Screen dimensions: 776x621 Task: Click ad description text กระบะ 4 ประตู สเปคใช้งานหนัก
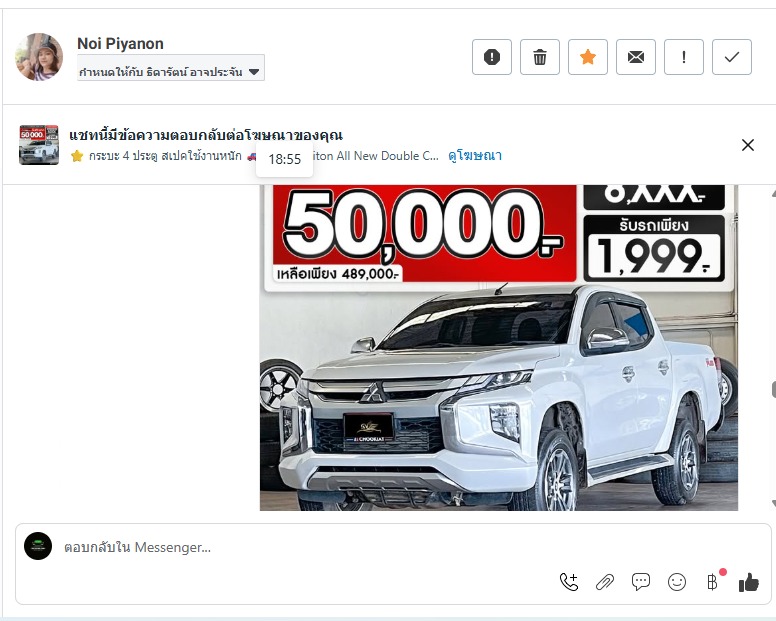pyautogui.click(x=165, y=156)
